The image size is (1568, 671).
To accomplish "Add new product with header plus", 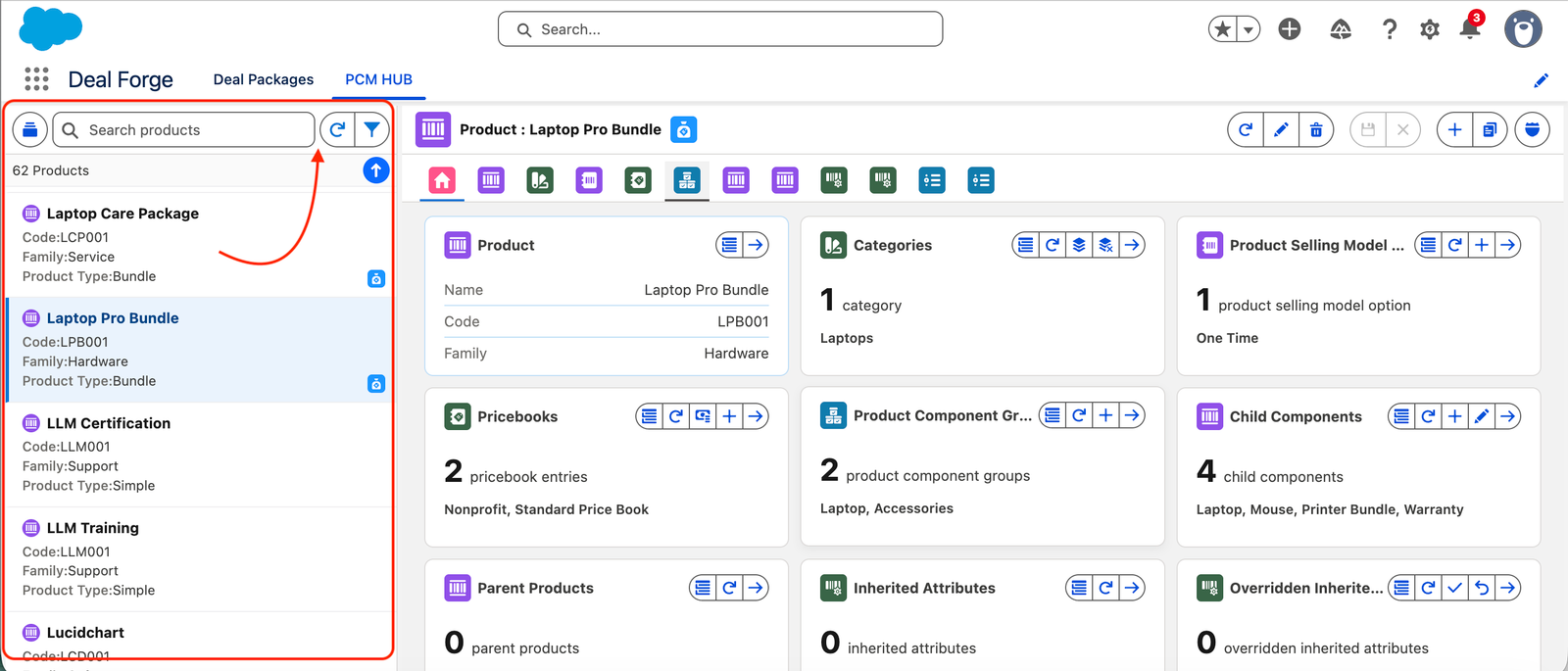I will (1455, 129).
